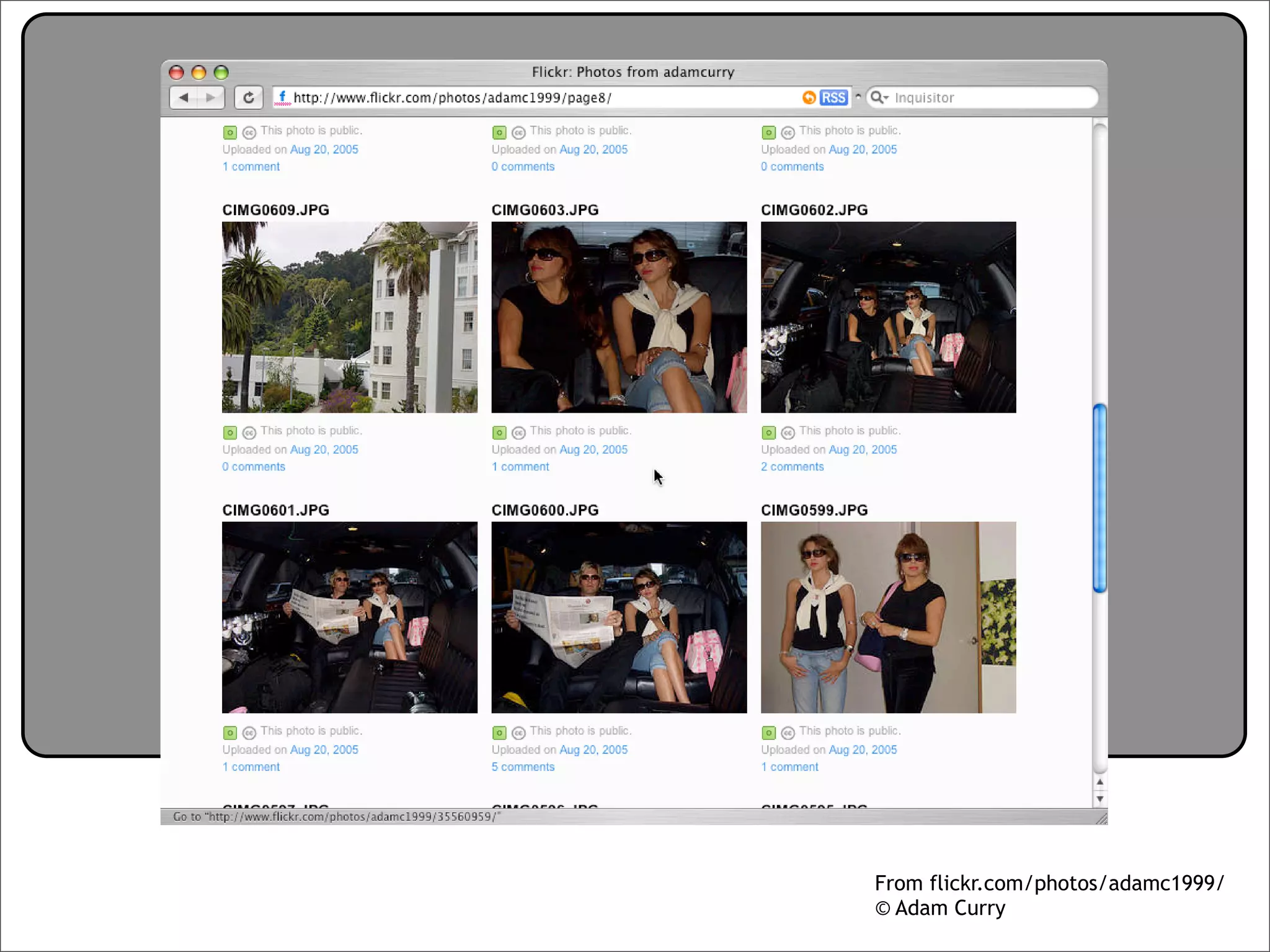Open the CIMG0599.JPG photo thumbnail
Screen dimensions: 1270x952
pyautogui.click(x=888, y=617)
